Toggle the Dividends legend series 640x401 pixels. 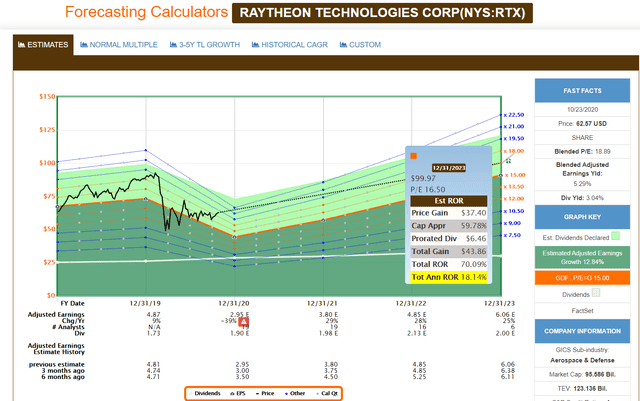click(205, 393)
